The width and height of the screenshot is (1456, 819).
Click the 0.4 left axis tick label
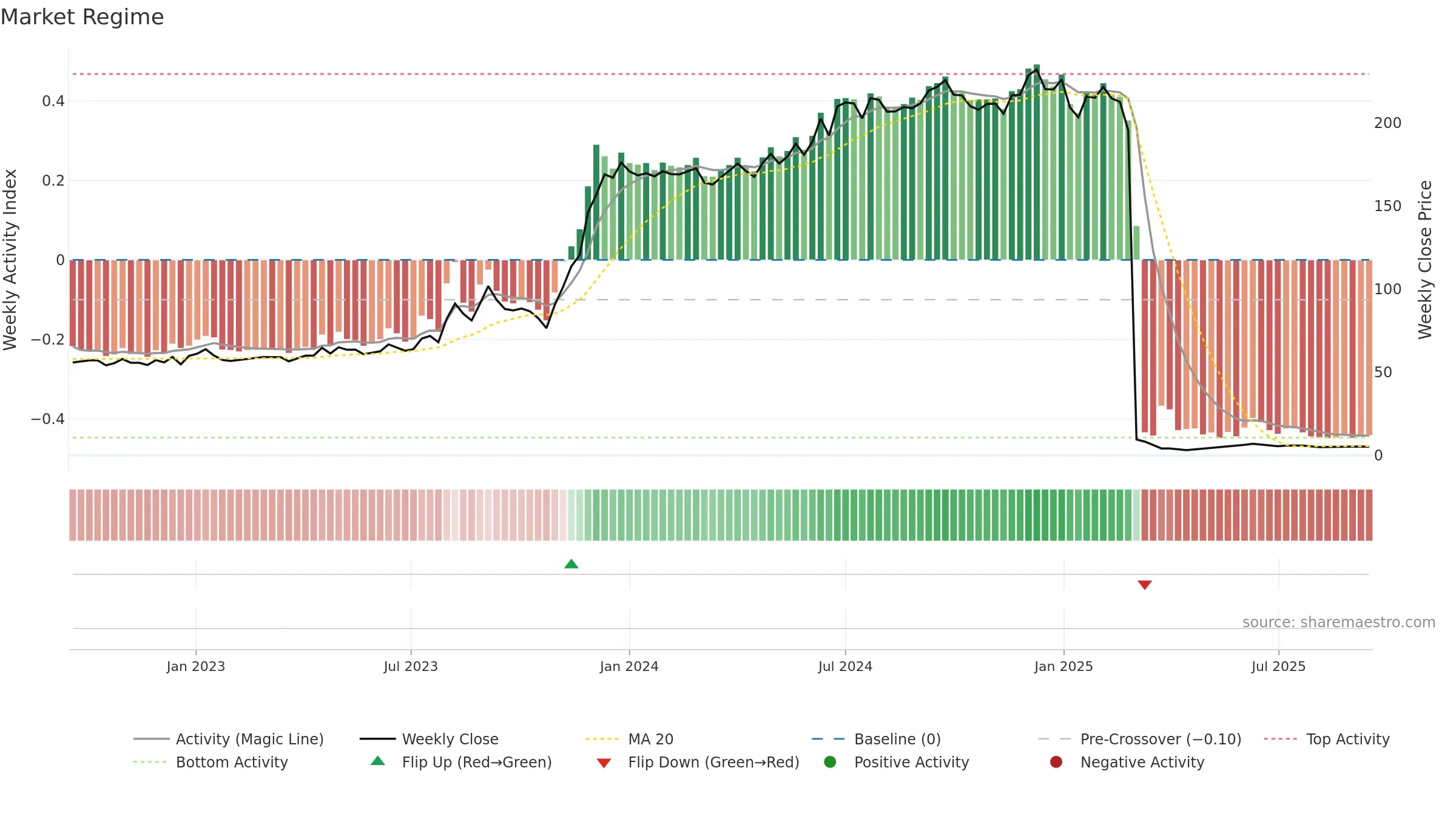pyautogui.click(x=53, y=101)
